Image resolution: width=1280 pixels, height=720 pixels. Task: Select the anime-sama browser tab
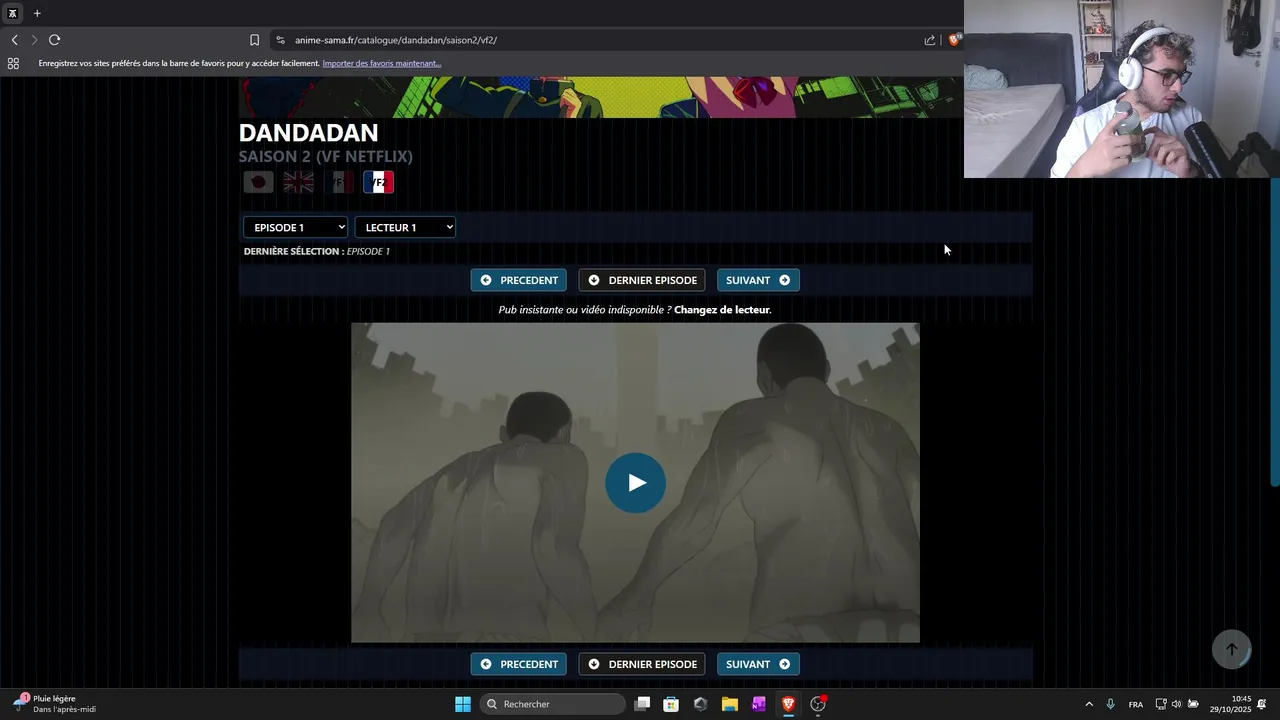click(x=12, y=13)
